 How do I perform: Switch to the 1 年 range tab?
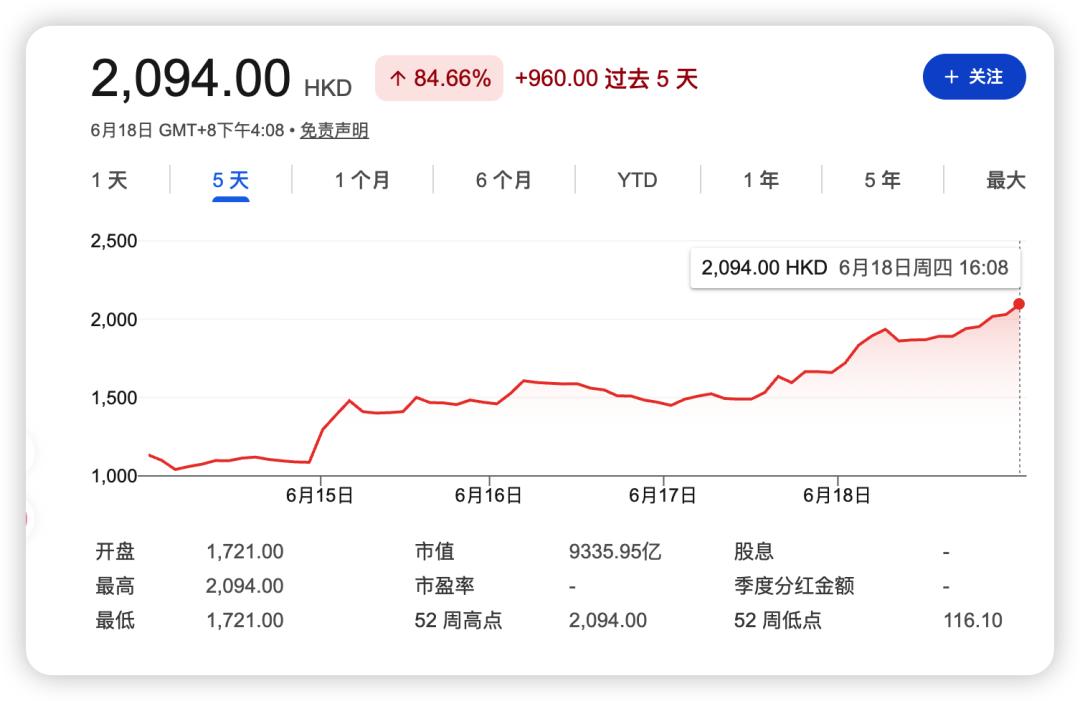pos(760,180)
